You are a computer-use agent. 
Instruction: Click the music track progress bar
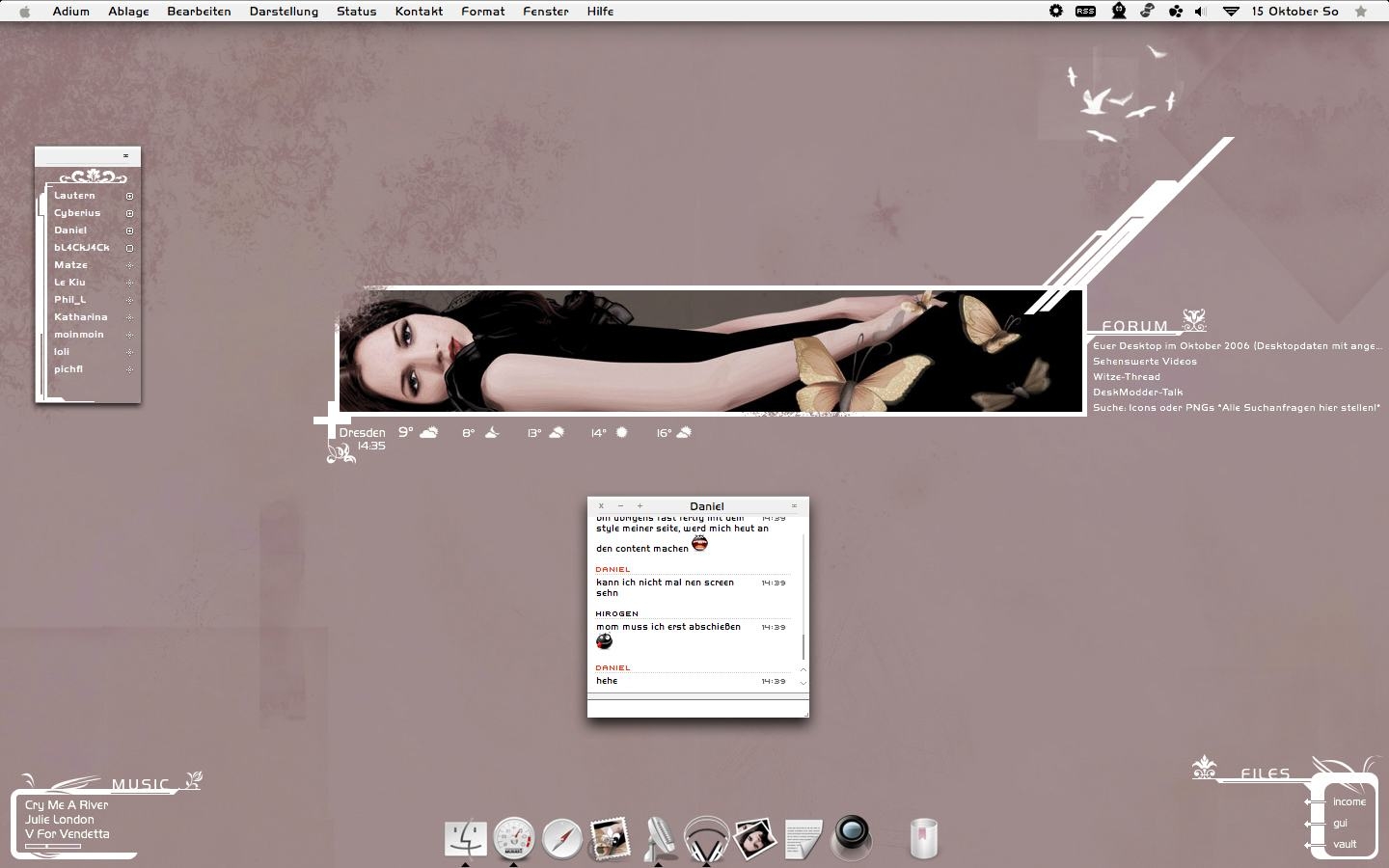click(x=53, y=847)
